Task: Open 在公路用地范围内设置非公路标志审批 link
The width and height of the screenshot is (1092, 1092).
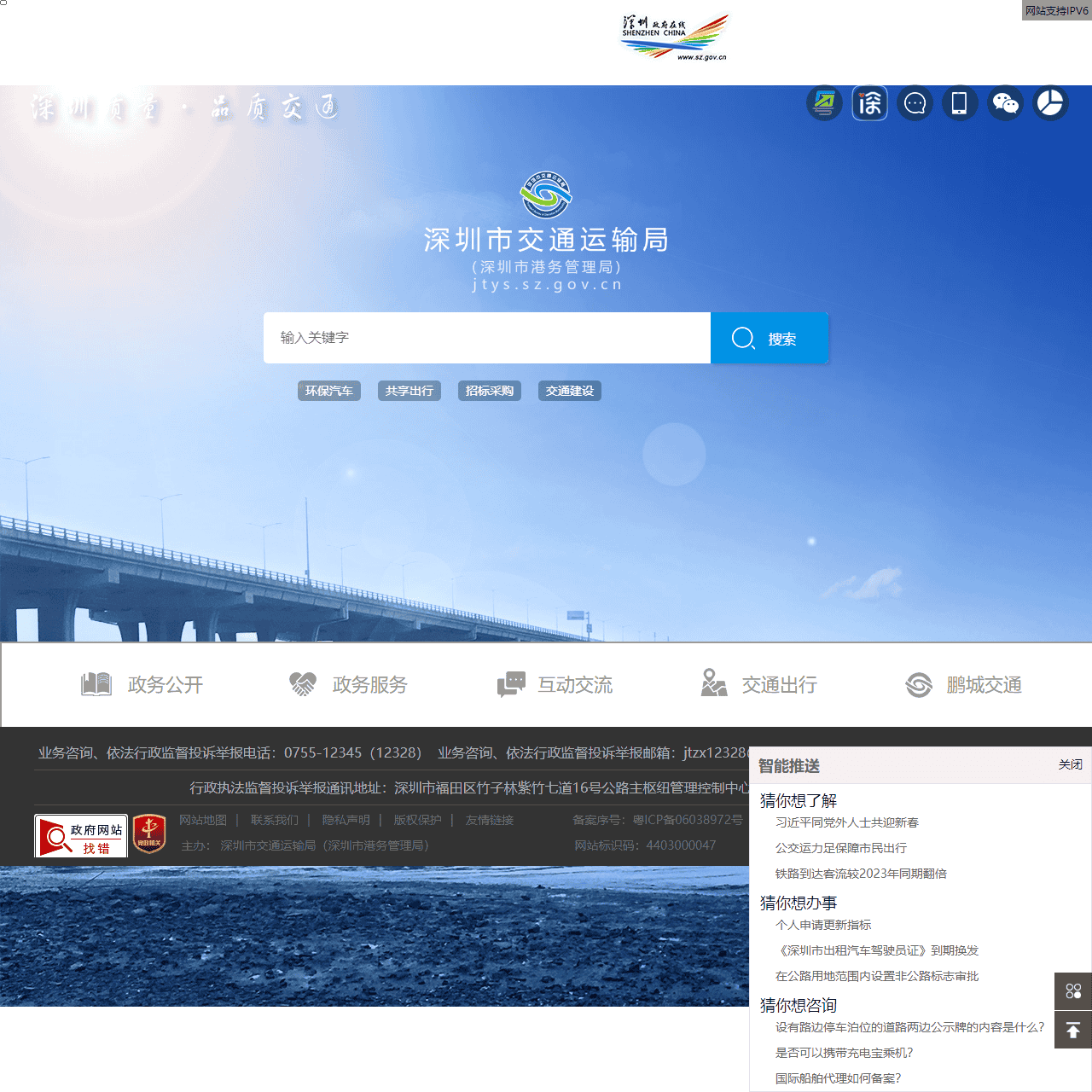Action: tap(877, 976)
